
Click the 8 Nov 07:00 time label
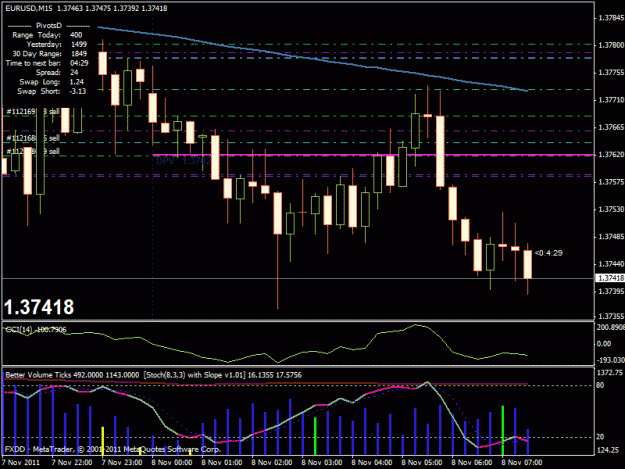pos(522,463)
